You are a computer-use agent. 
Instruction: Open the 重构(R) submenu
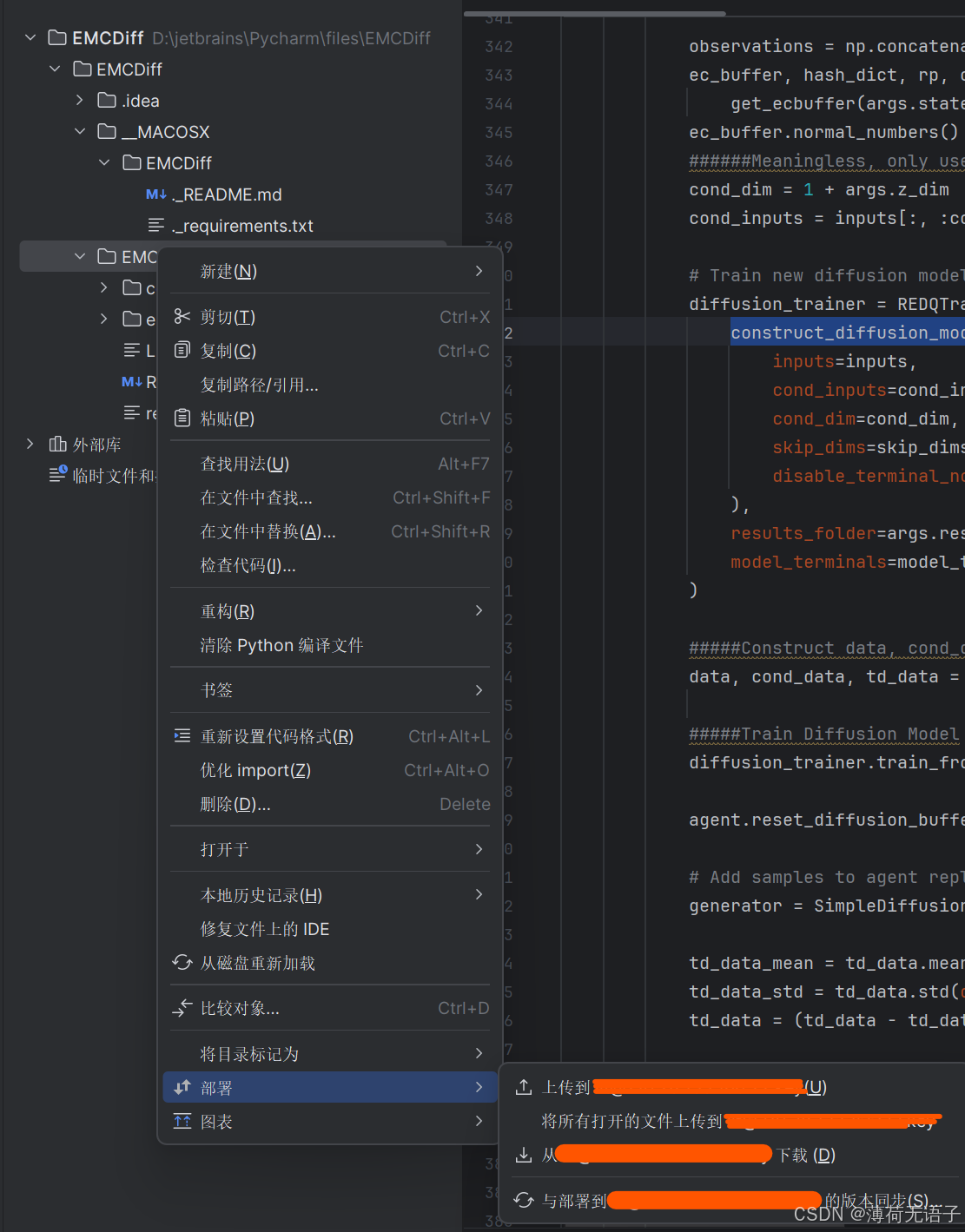coord(330,611)
